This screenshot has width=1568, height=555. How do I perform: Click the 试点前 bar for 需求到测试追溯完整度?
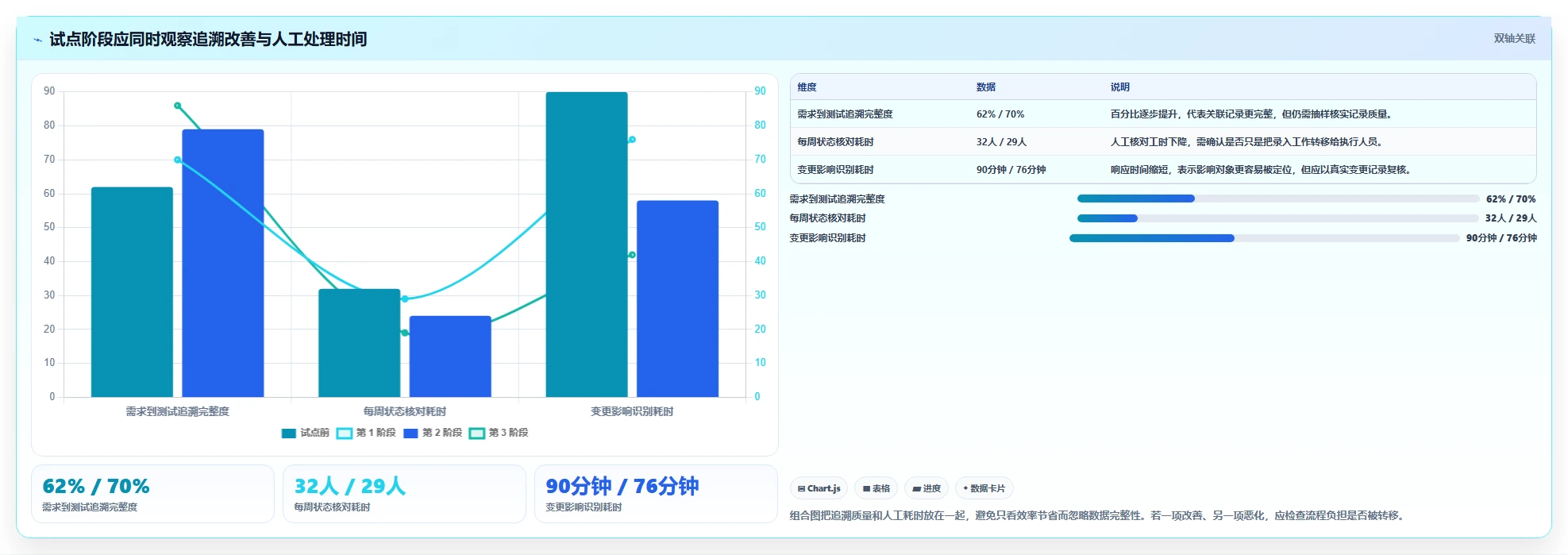click(132, 292)
